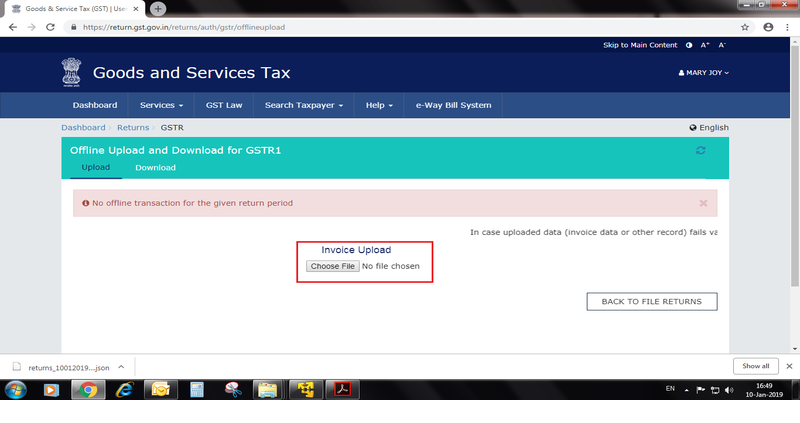Image resolution: width=800 pixels, height=423 pixels.
Task: Increase font size with A+ icon
Action: [x=705, y=46]
